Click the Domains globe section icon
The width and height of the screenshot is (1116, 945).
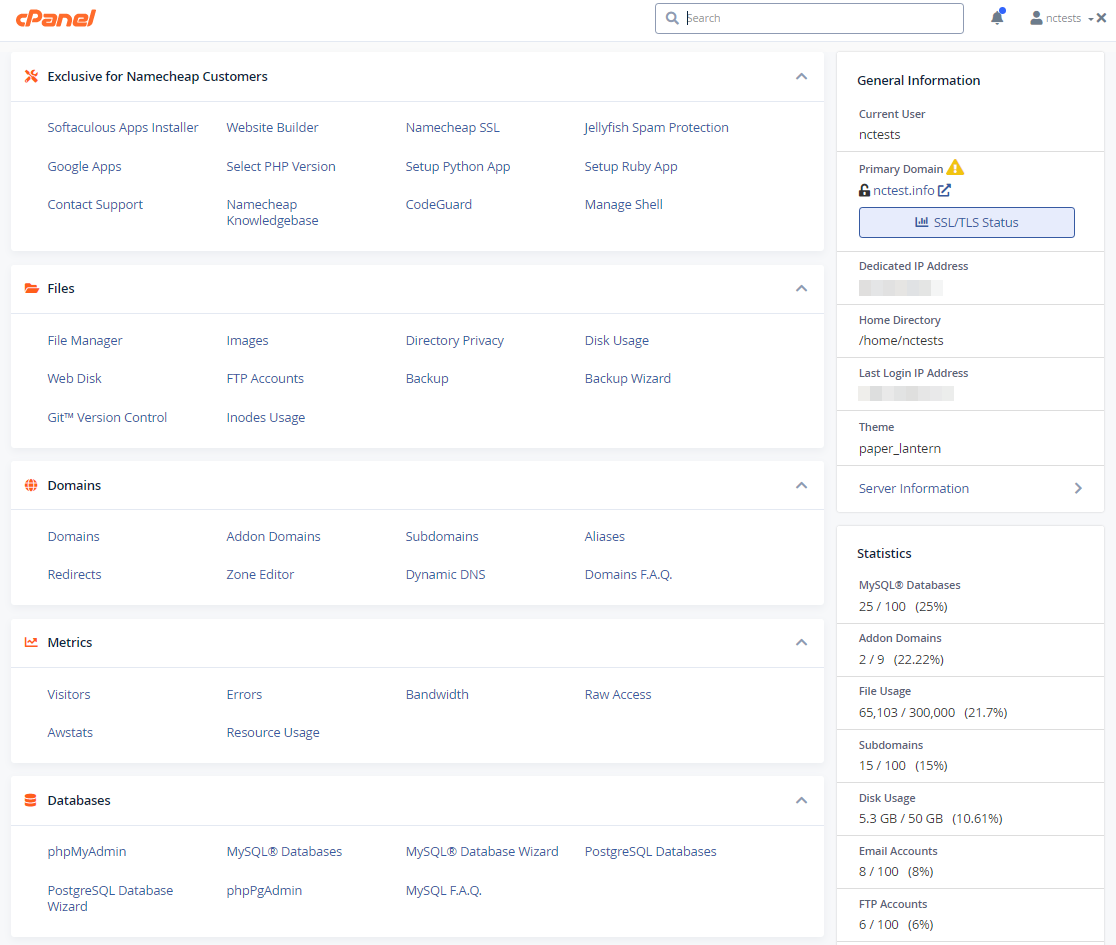point(31,485)
